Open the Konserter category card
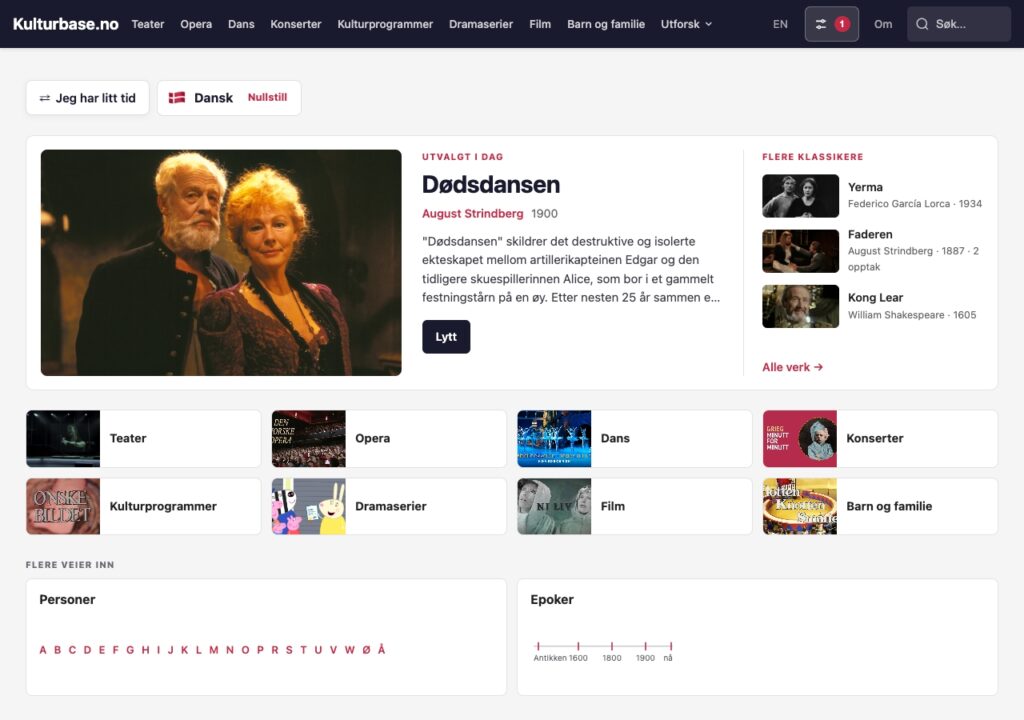This screenshot has width=1024, height=720. click(x=880, y=438)
